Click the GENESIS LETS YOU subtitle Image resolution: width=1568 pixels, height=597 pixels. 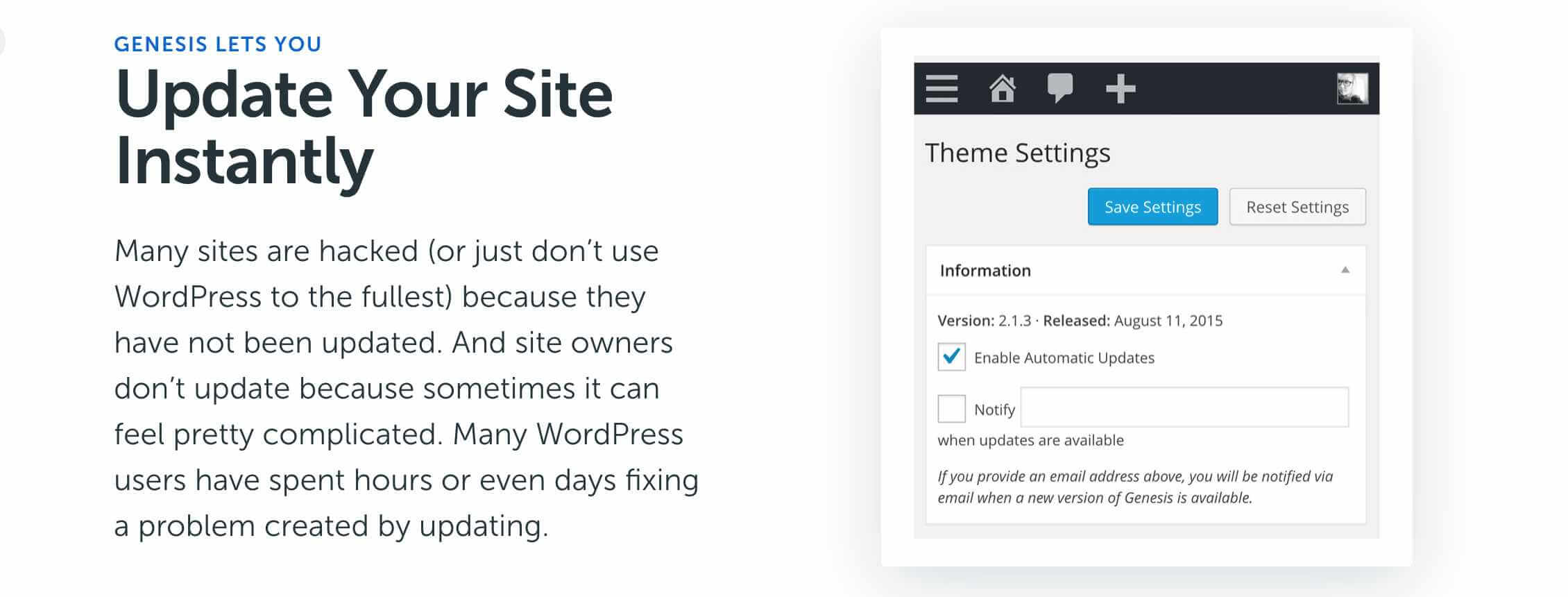(218, 44)
